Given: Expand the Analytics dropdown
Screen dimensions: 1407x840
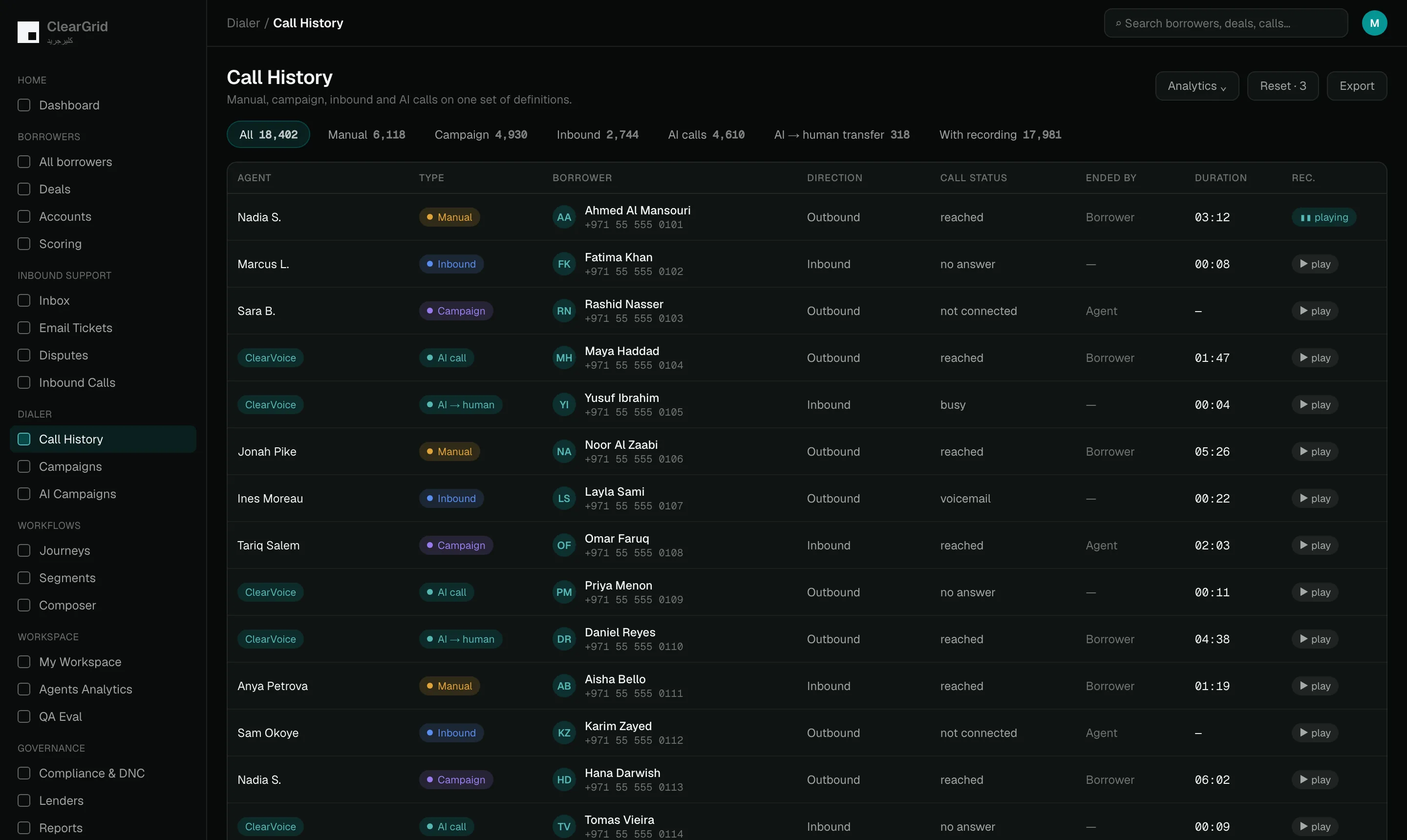Looking at the screenshot, I should point(1196,86).
